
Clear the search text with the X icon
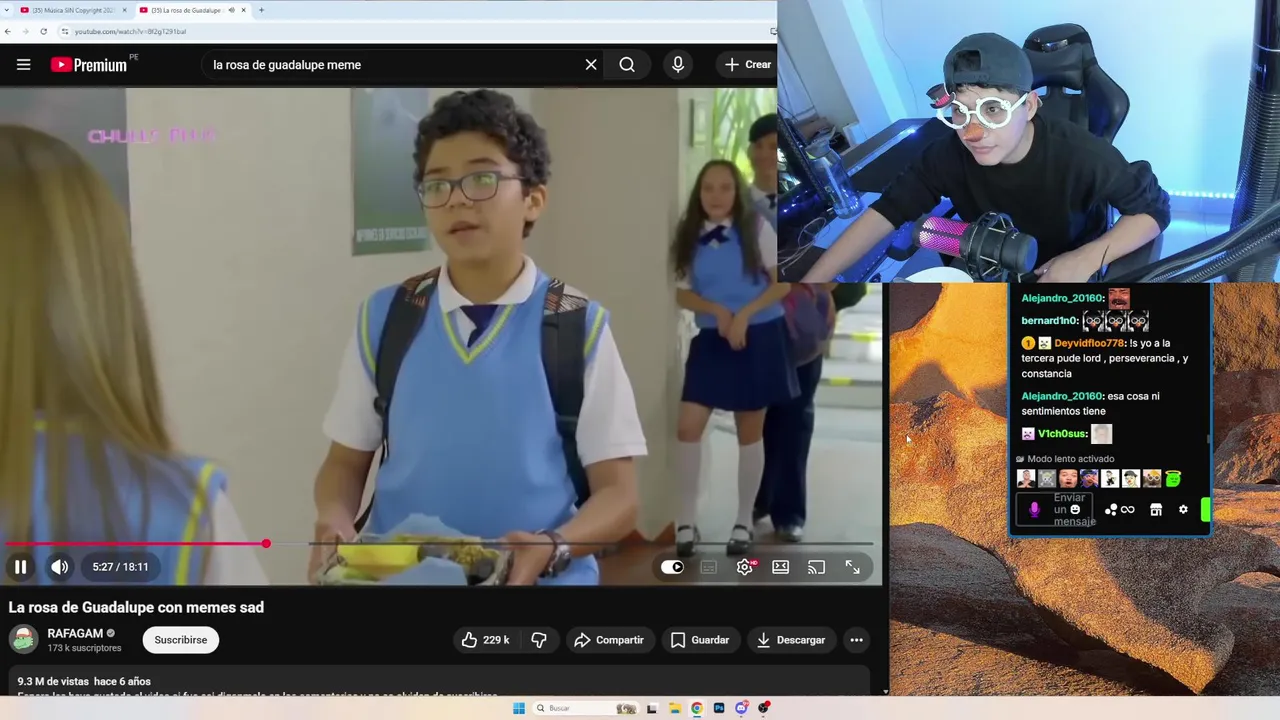pos(591,65)
